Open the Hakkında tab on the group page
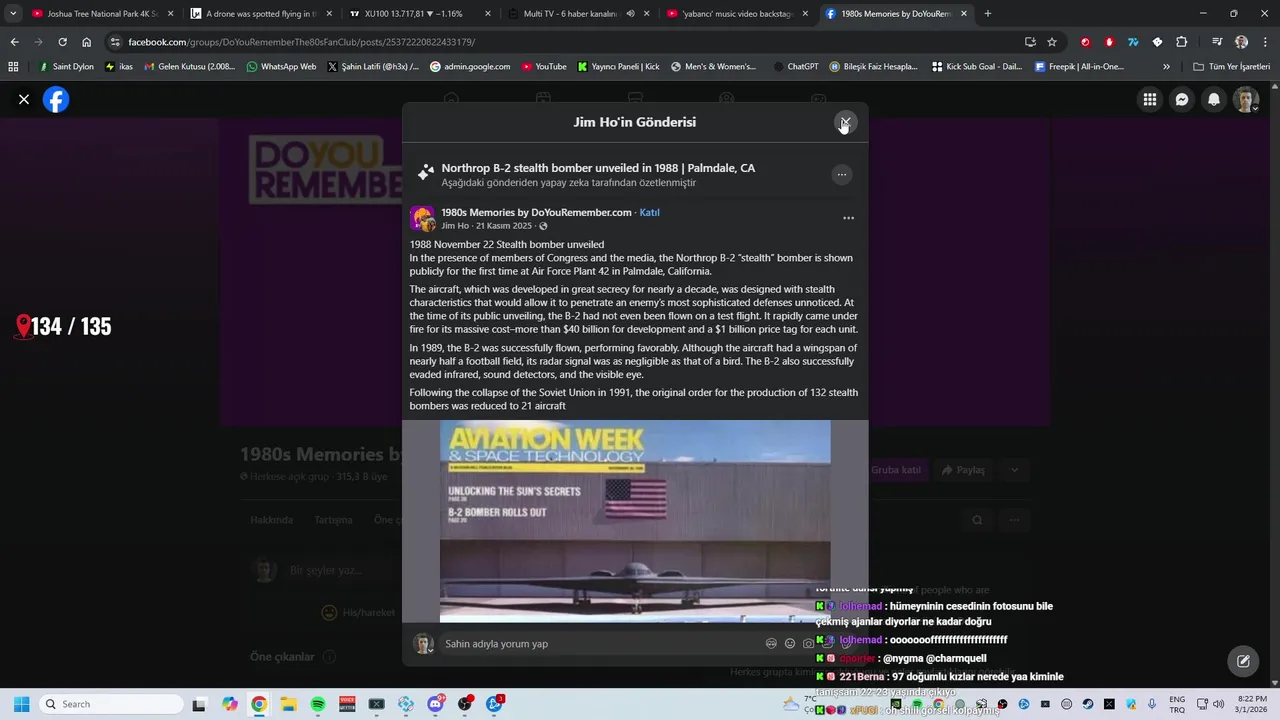The height and width of the screenshot is (720, 1280). coord(271,520)
